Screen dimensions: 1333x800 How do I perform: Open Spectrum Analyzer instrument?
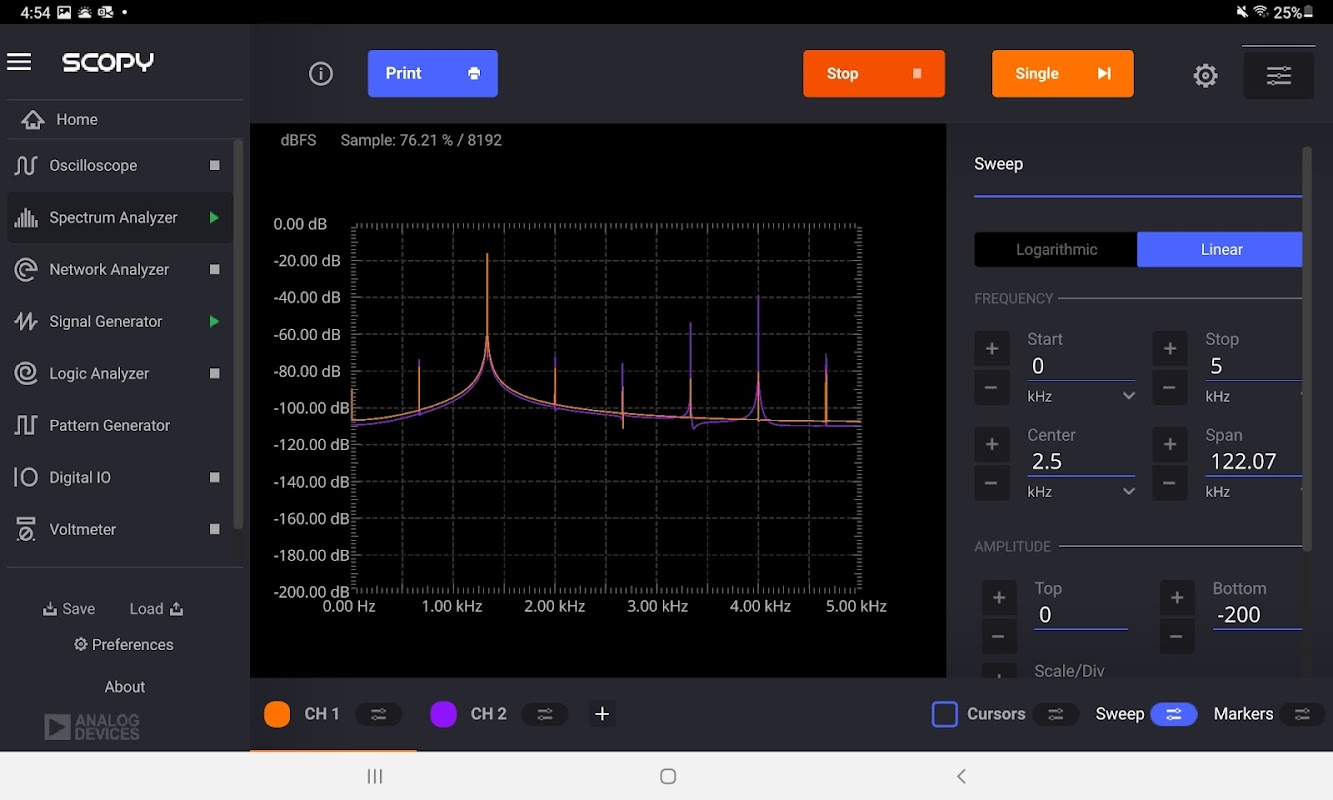[120, 218]
